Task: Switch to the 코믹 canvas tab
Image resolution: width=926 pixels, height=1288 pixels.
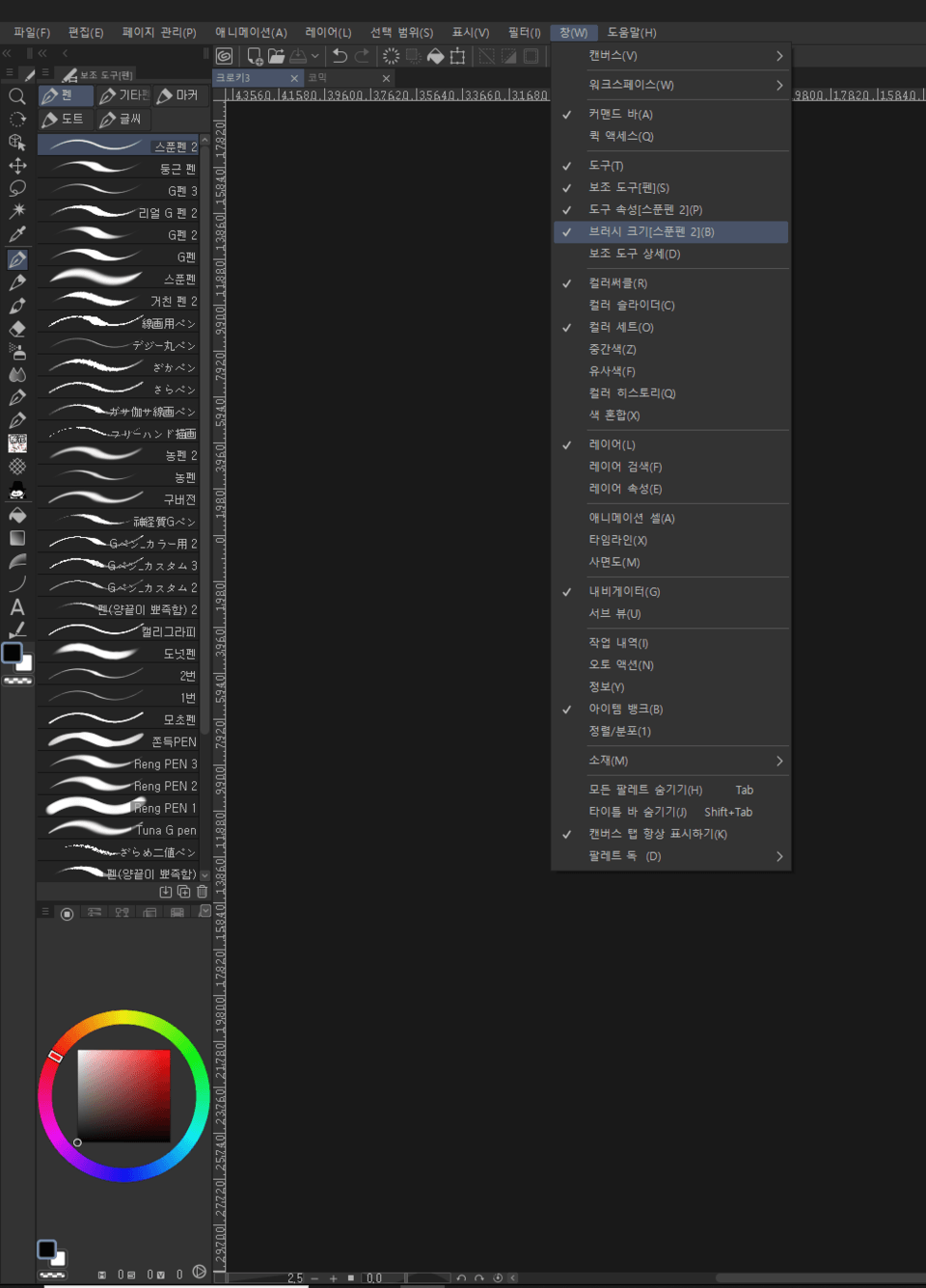Action: point(318,77)
